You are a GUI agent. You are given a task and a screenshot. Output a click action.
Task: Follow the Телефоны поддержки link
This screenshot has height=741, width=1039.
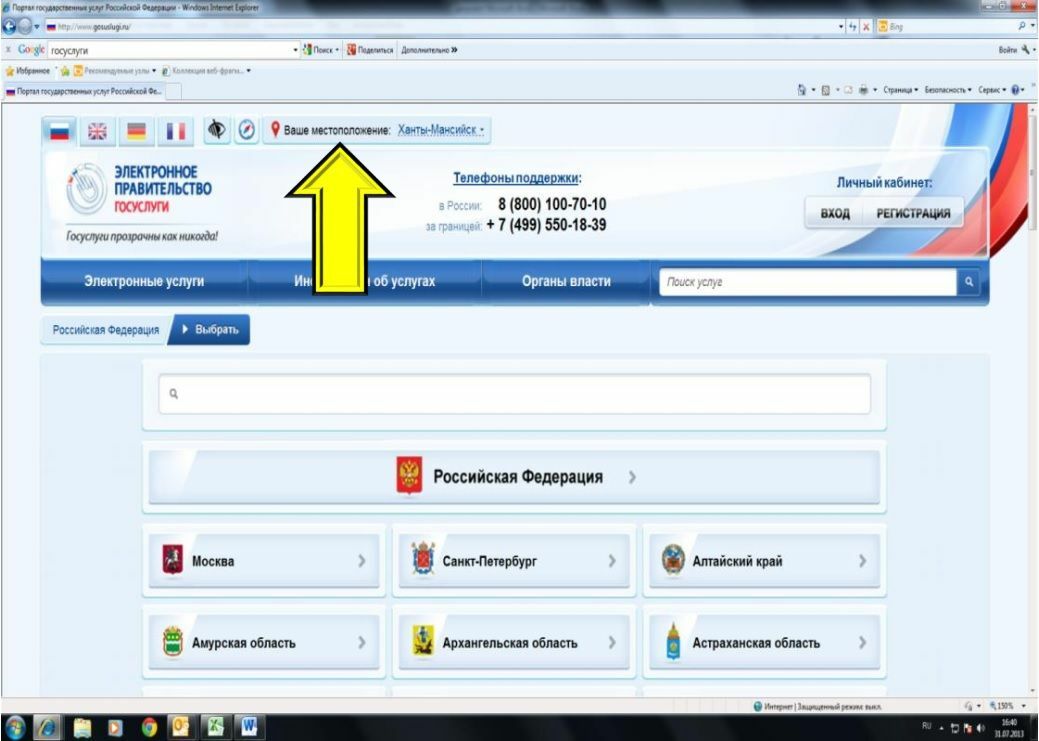(x=517, y=178)
